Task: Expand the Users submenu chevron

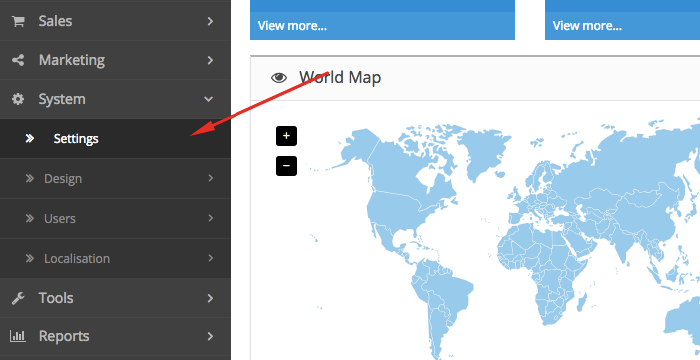Action: click(x=211, y=218)
